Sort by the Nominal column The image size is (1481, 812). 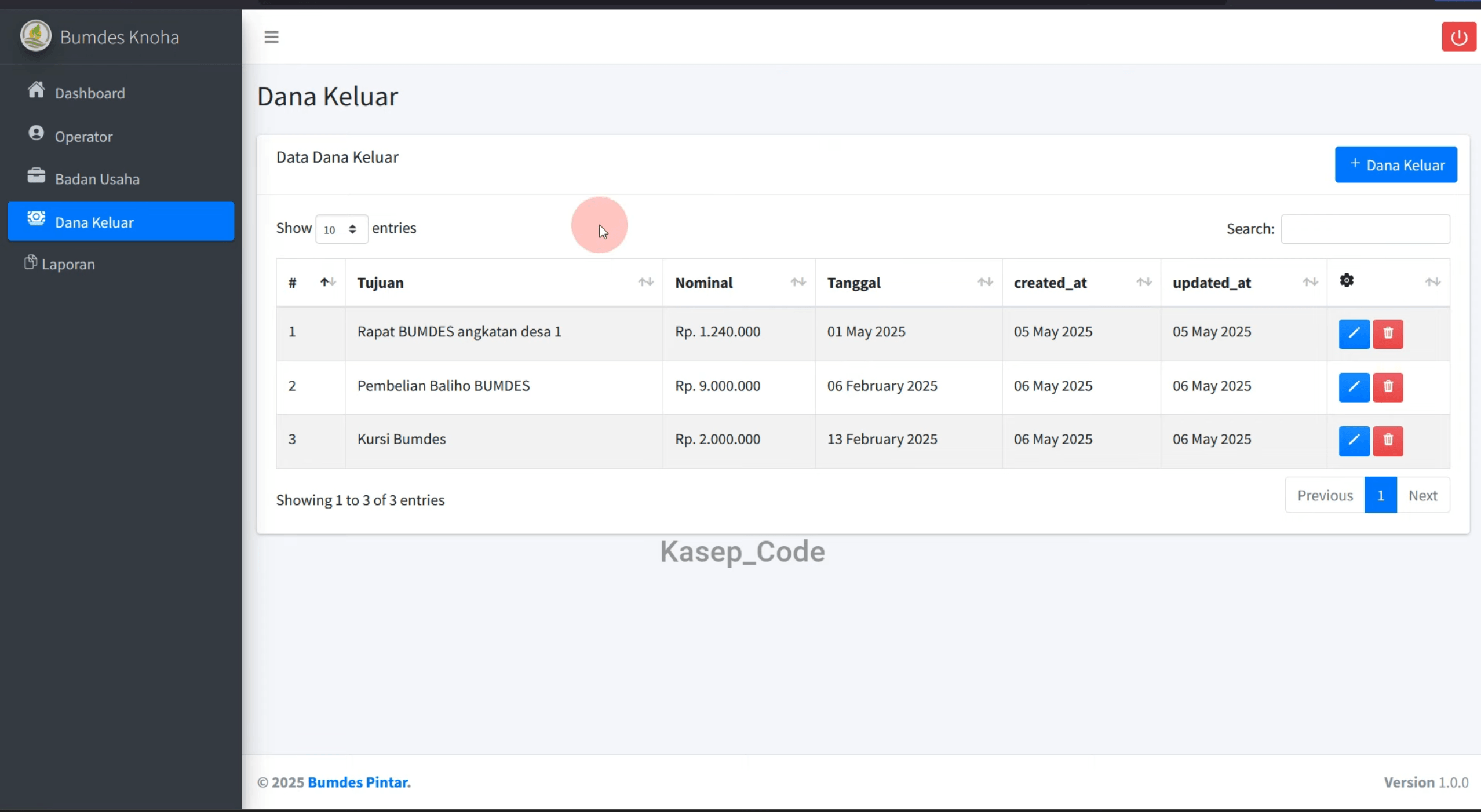point(739,282)
